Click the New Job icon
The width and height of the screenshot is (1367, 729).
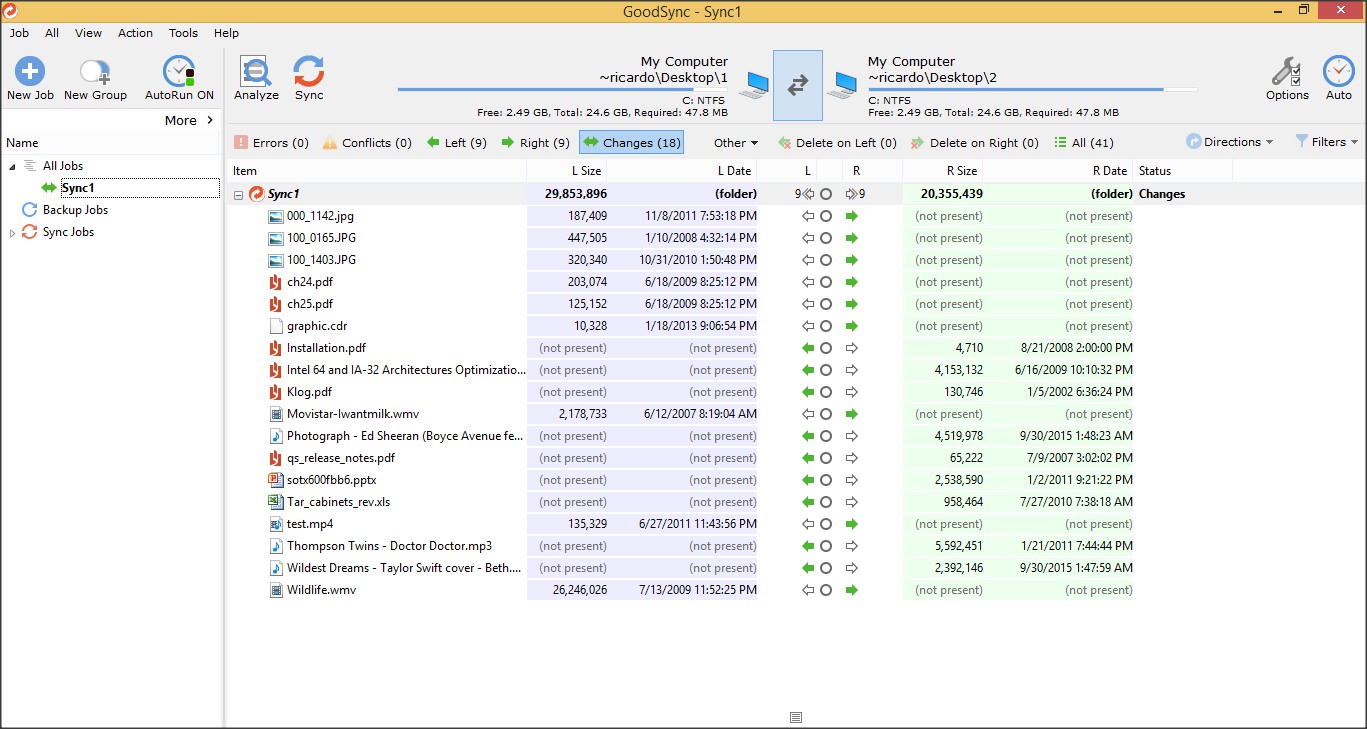point(30,72)
